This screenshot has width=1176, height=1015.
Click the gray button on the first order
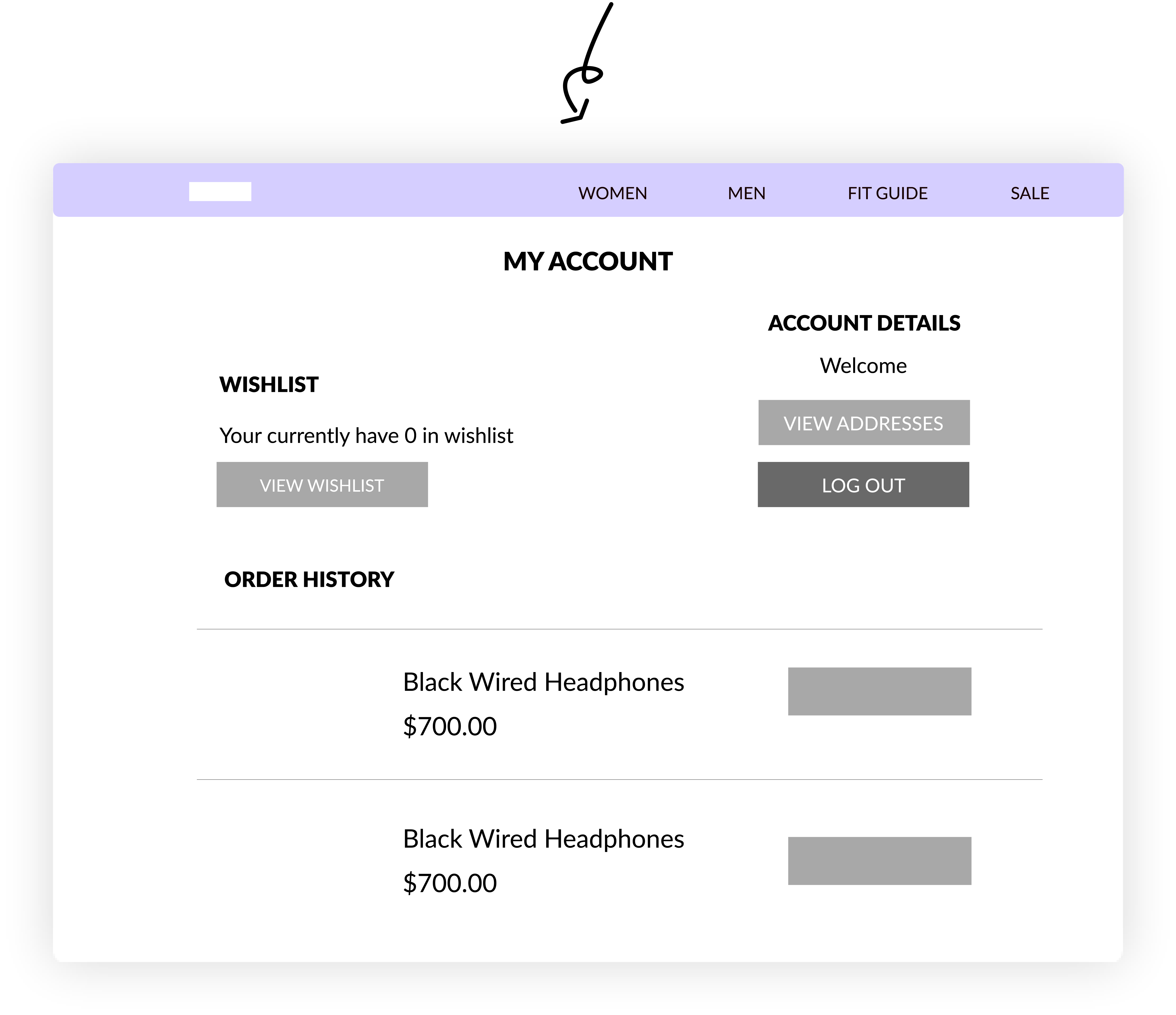[x=879, y=691]
